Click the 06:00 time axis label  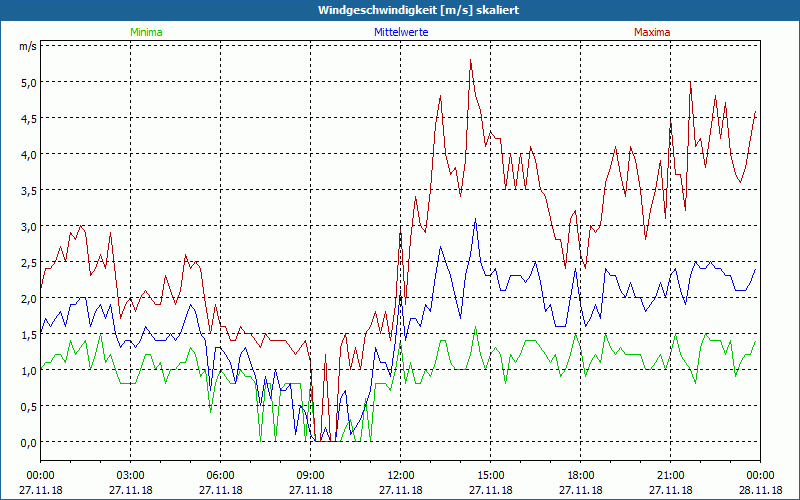coord(221,475)
